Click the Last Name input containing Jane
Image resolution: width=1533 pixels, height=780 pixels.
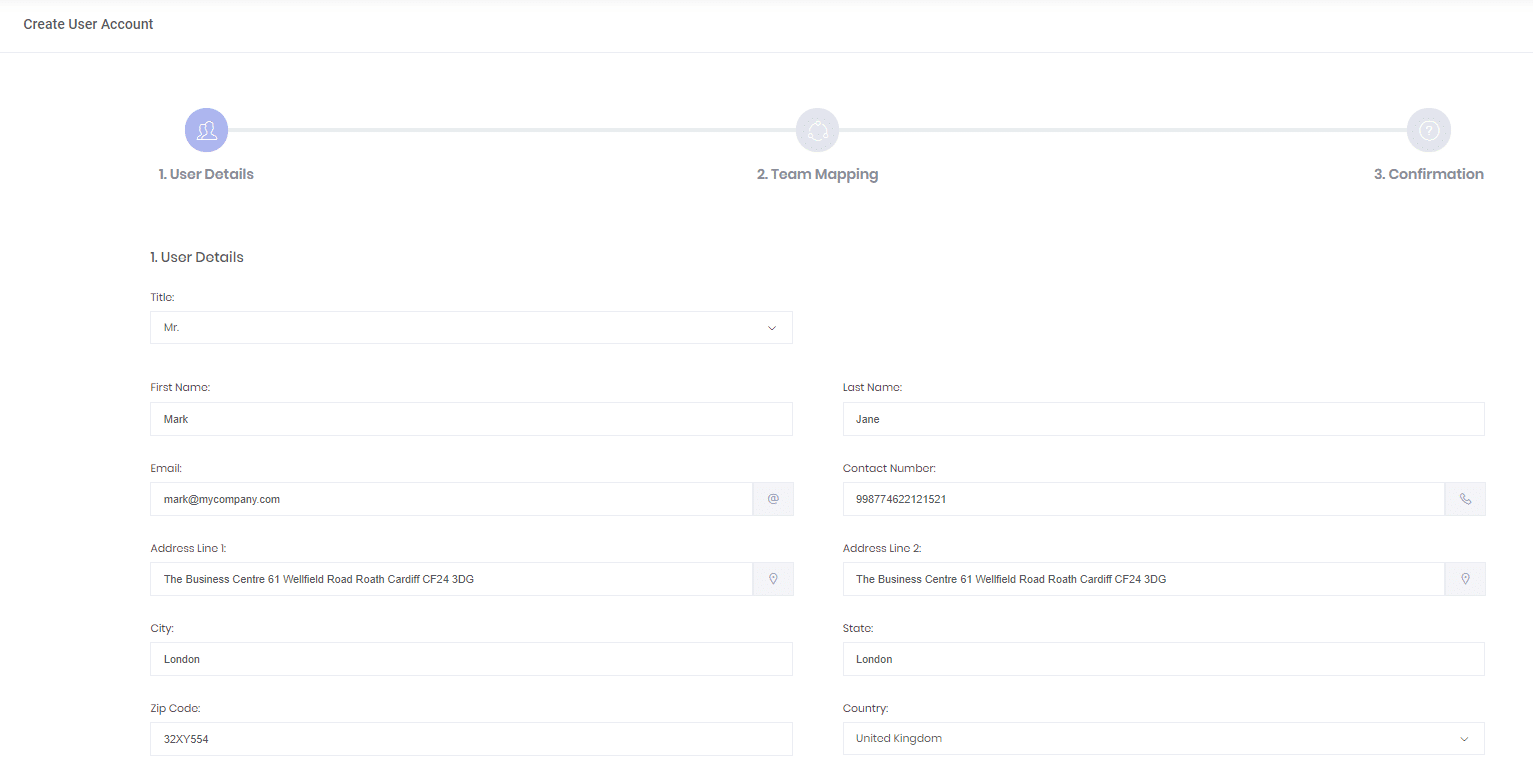[1162, 418]
